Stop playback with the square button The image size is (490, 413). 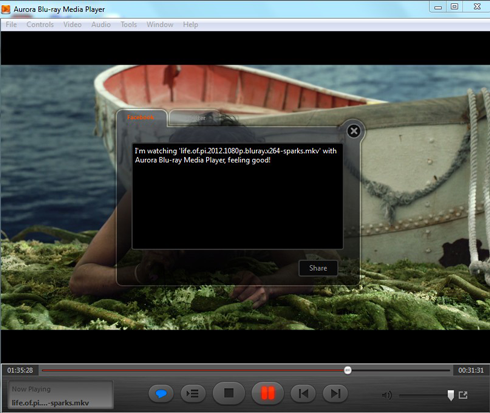tap(229, 393)
